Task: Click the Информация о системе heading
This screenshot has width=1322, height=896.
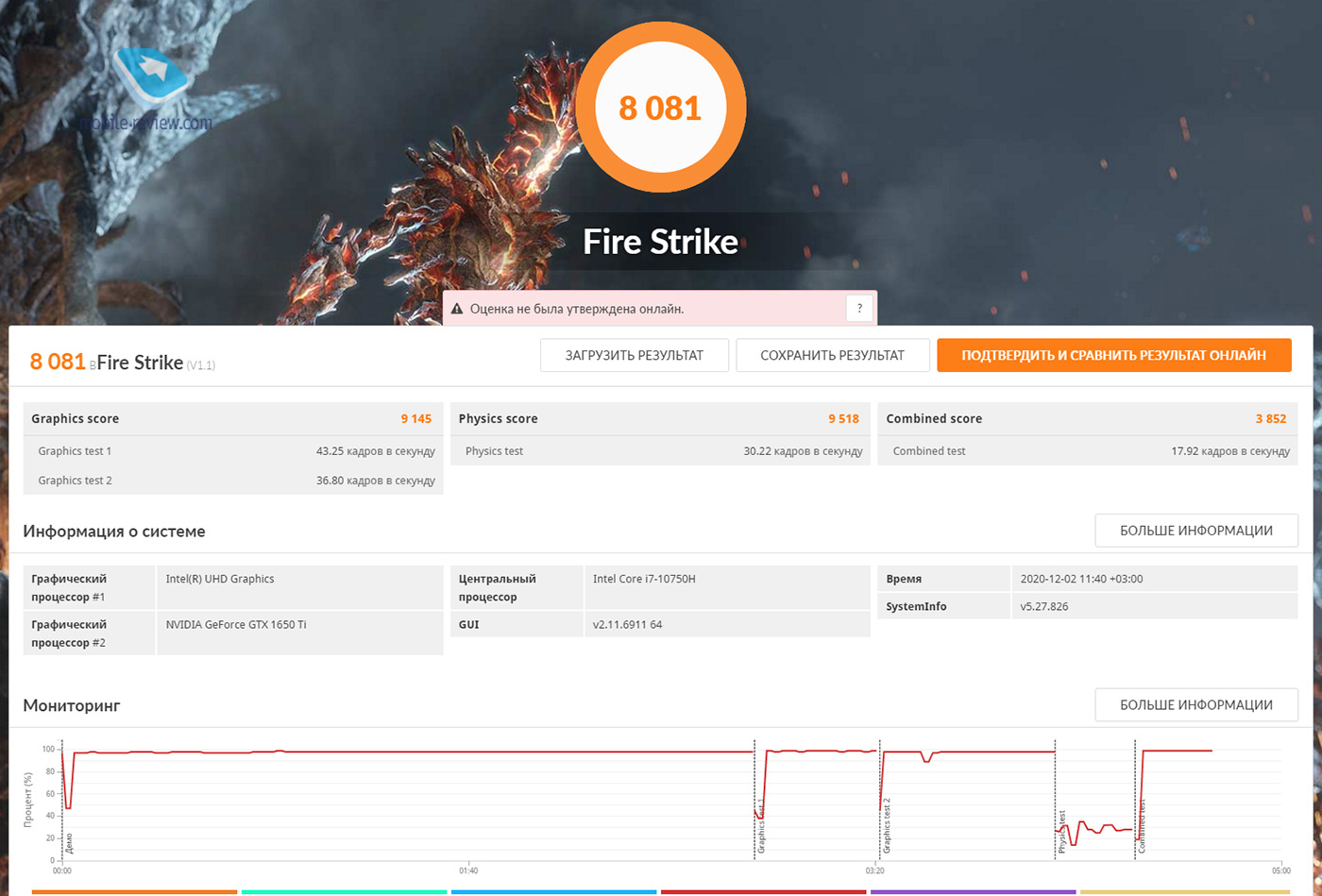Action: [114, 531]
